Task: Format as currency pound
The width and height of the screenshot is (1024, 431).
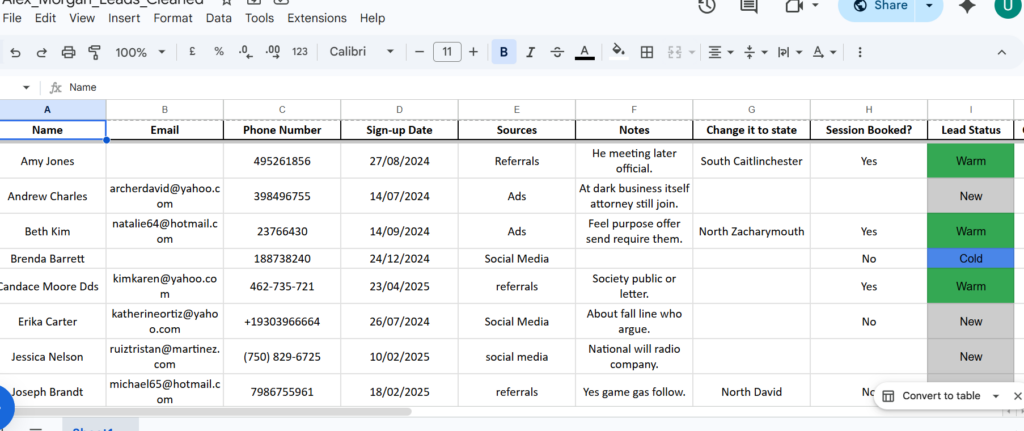Action: pyautogui.click(x=192, y=52)
